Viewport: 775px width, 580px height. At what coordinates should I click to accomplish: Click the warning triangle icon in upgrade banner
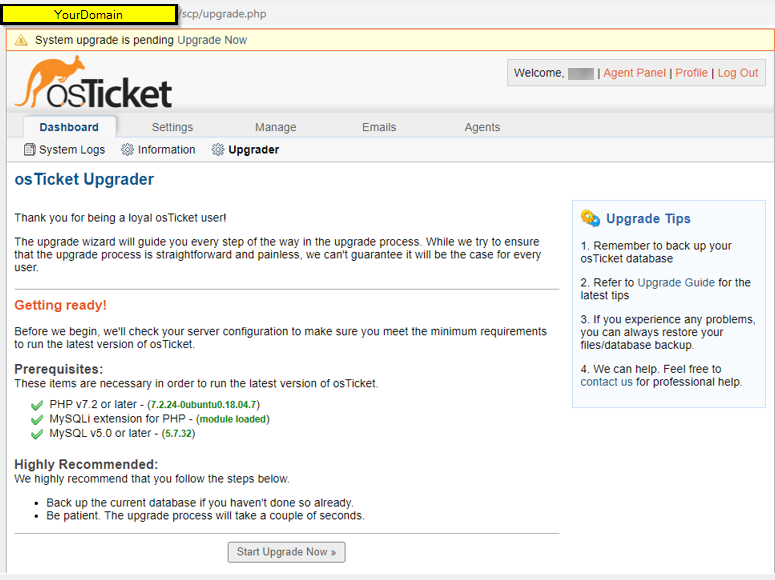(x=21, y=41)
